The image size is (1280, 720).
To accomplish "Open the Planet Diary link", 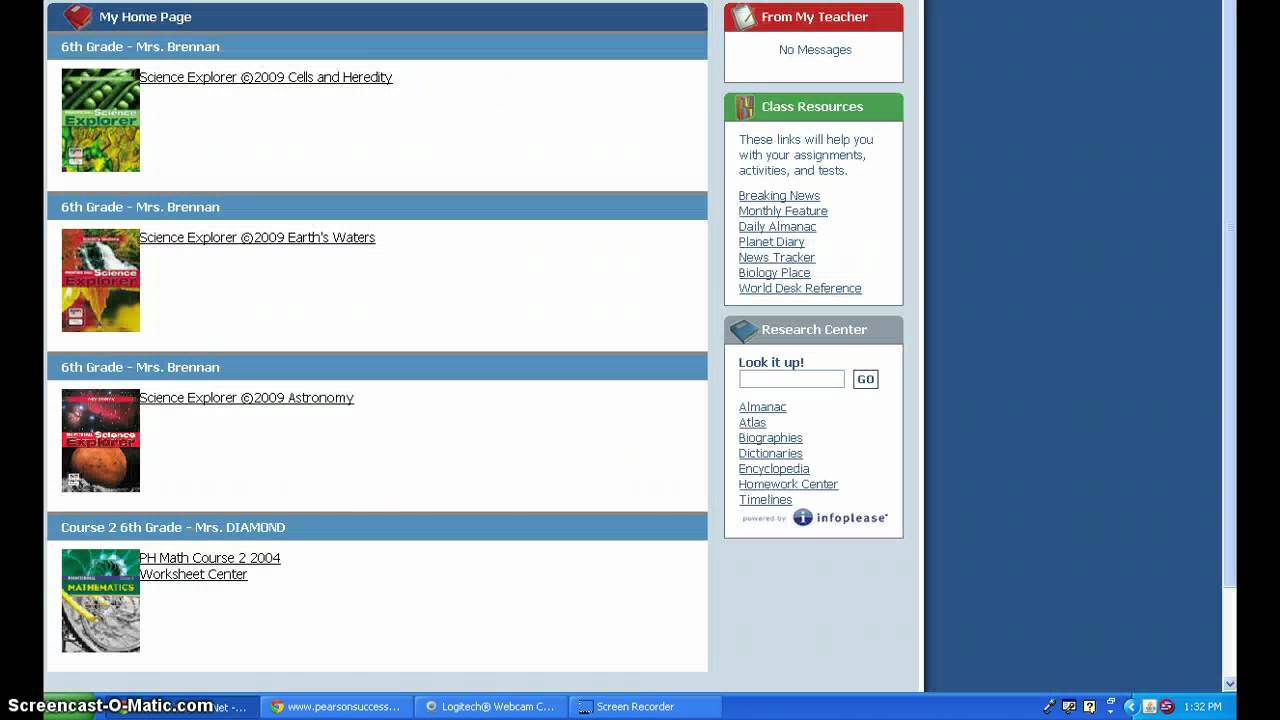I will point(771,242).
